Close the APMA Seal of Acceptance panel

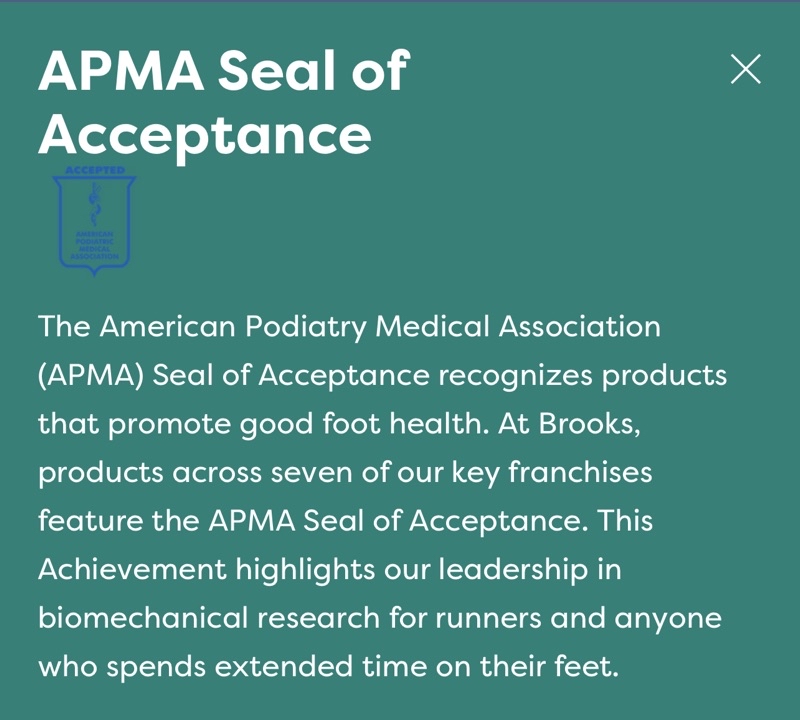pos(745,69)
